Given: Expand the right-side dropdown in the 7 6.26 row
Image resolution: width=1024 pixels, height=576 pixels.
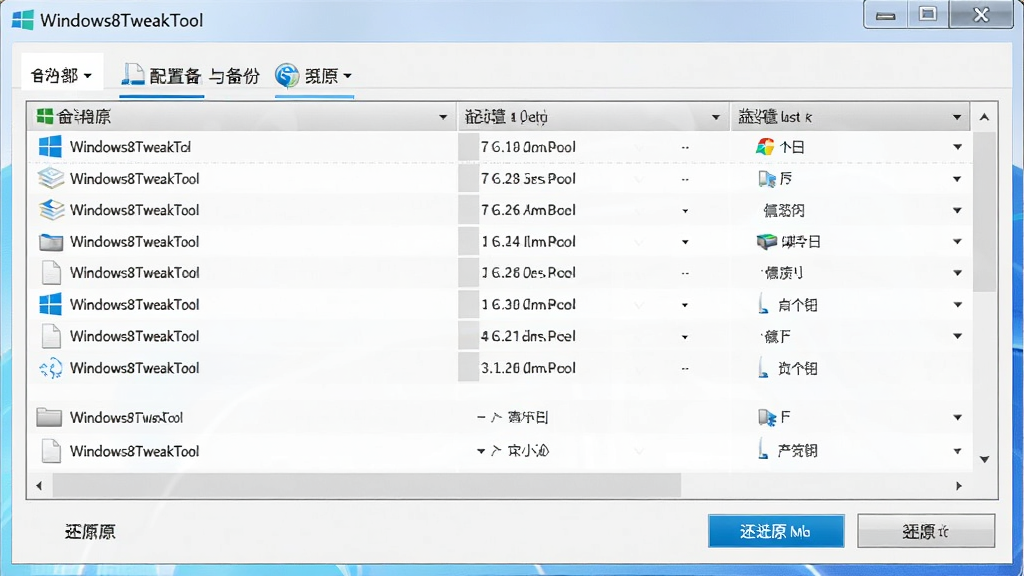Looking at the screenshot, I should (x=957, y=210).
